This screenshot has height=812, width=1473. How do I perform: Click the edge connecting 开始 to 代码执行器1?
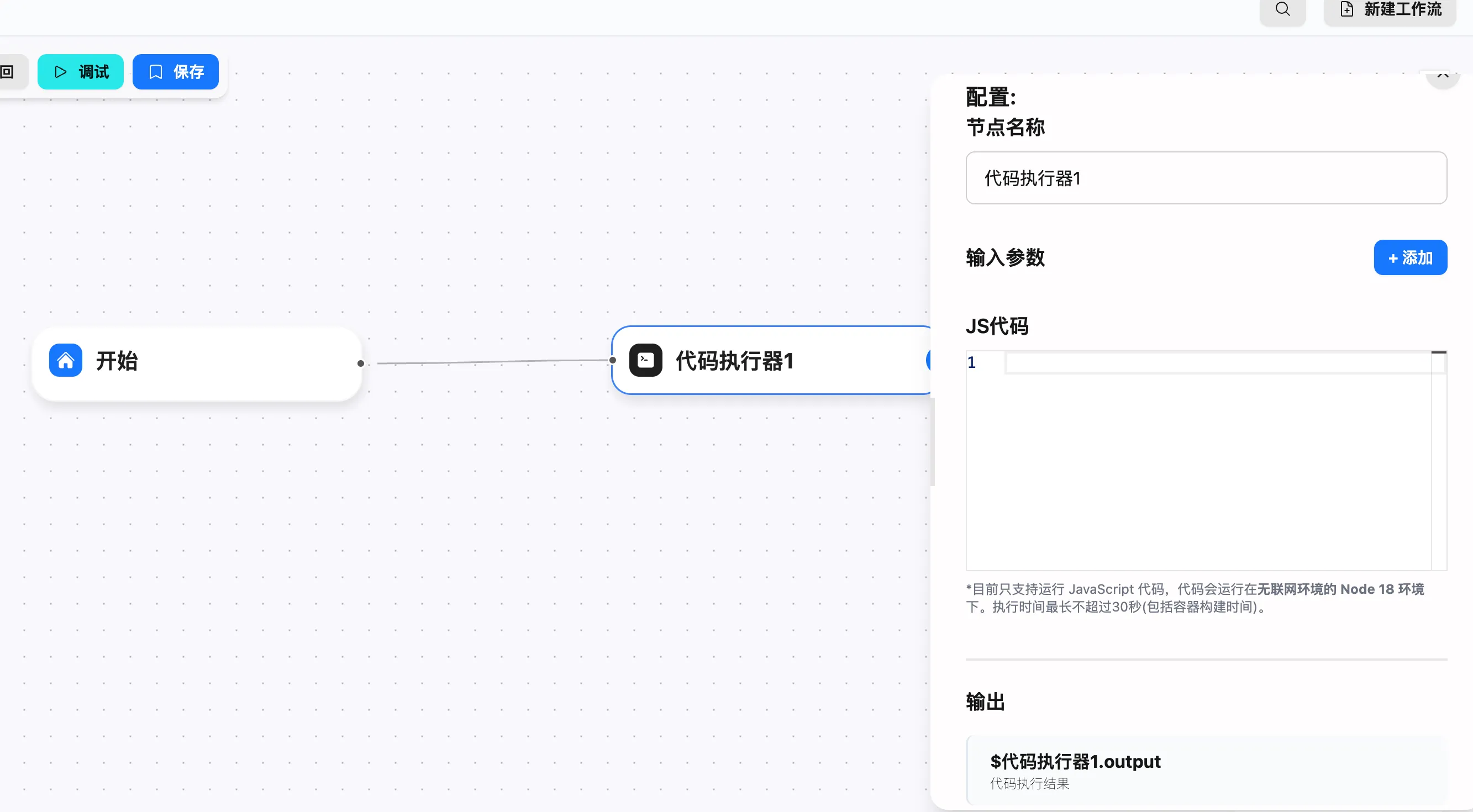tap(492, 362)
